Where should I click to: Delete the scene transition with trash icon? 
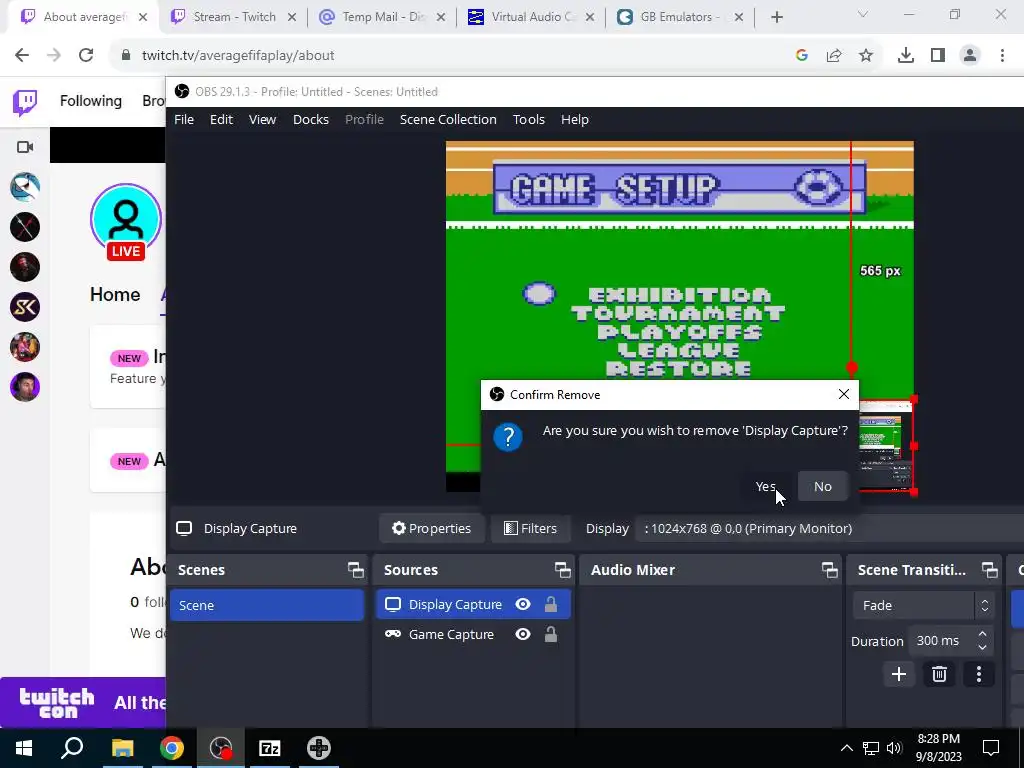939,674
